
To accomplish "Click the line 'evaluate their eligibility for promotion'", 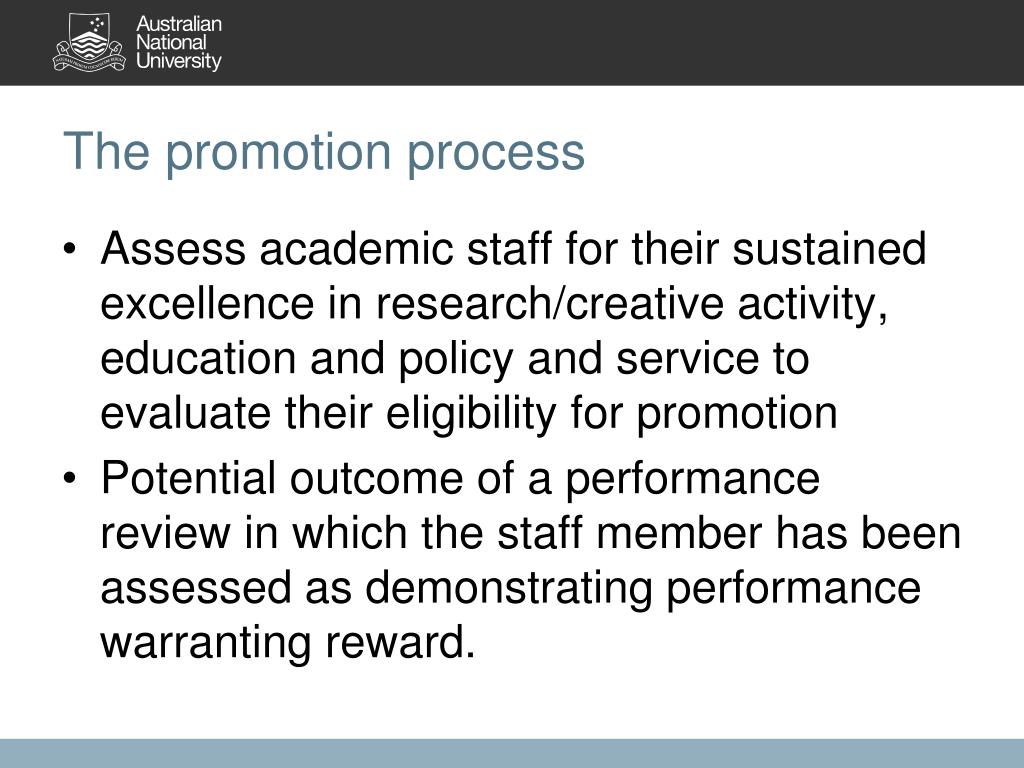I will [x=469, y=413].
